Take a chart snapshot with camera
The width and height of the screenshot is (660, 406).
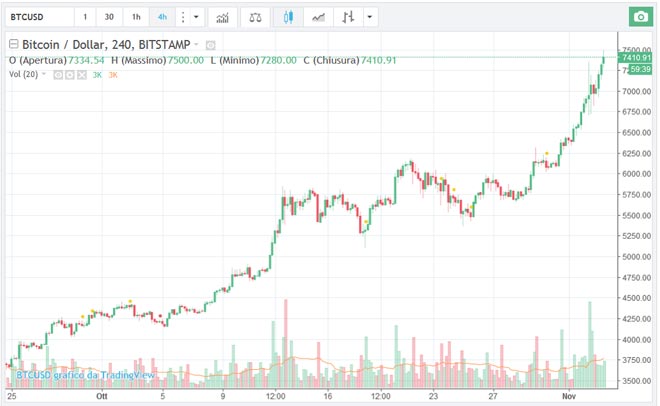(639, 17)
